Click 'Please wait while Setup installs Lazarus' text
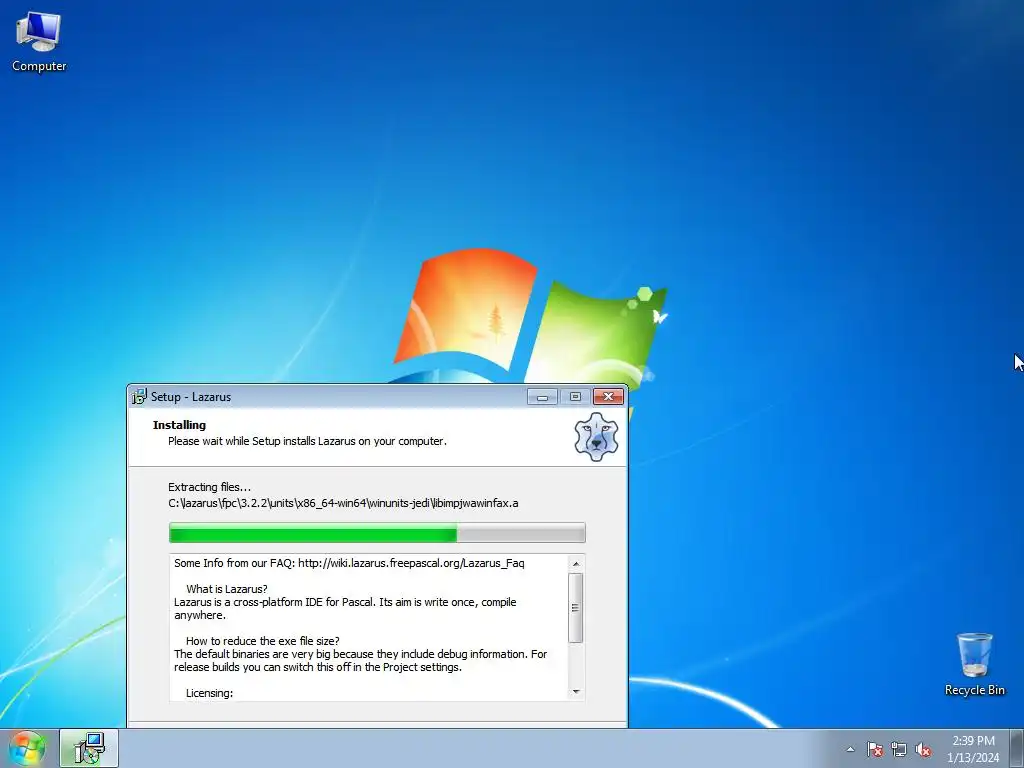This screenshot has width=1024, height=768. 307,441
